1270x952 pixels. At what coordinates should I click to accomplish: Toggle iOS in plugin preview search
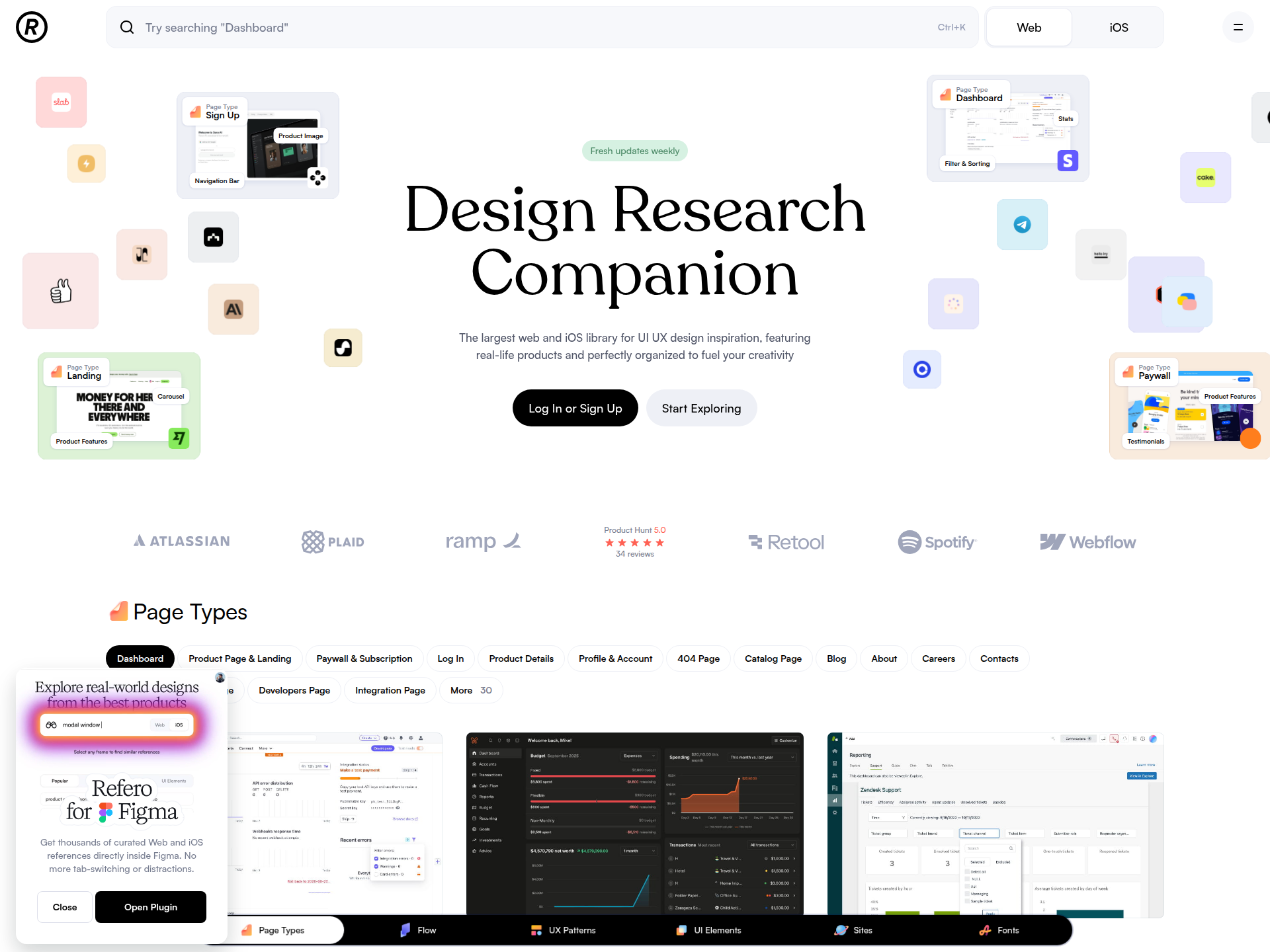coord(179,725)
